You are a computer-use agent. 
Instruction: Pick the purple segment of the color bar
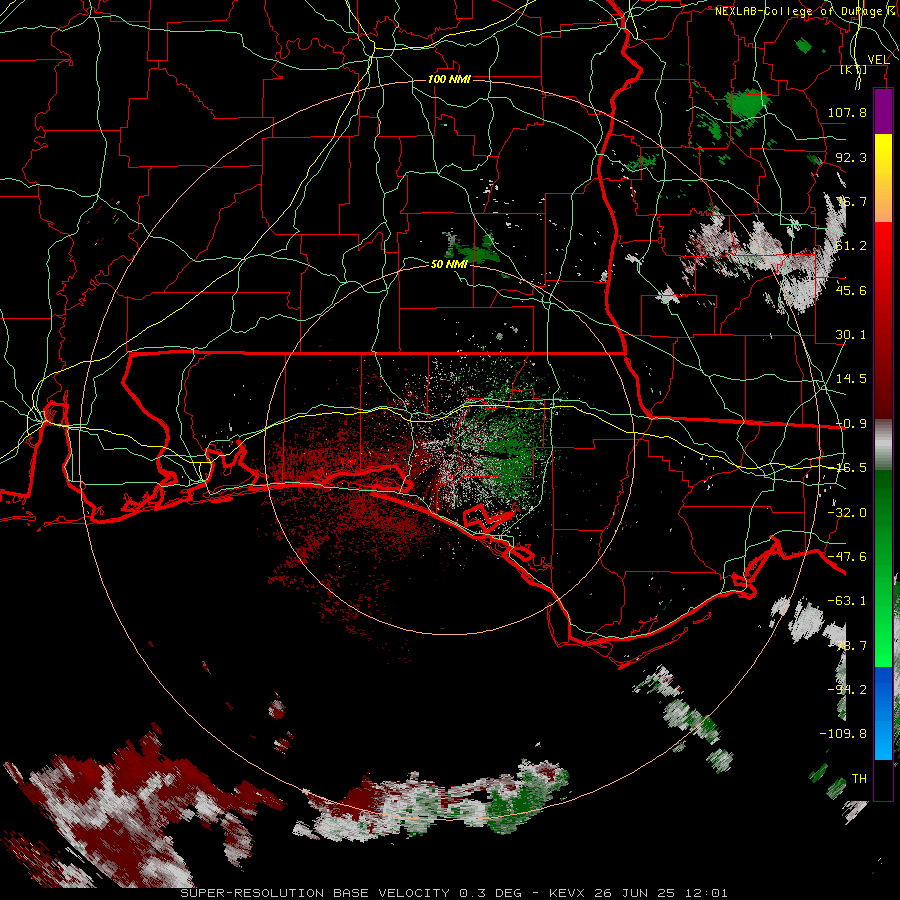coord(883,111)
